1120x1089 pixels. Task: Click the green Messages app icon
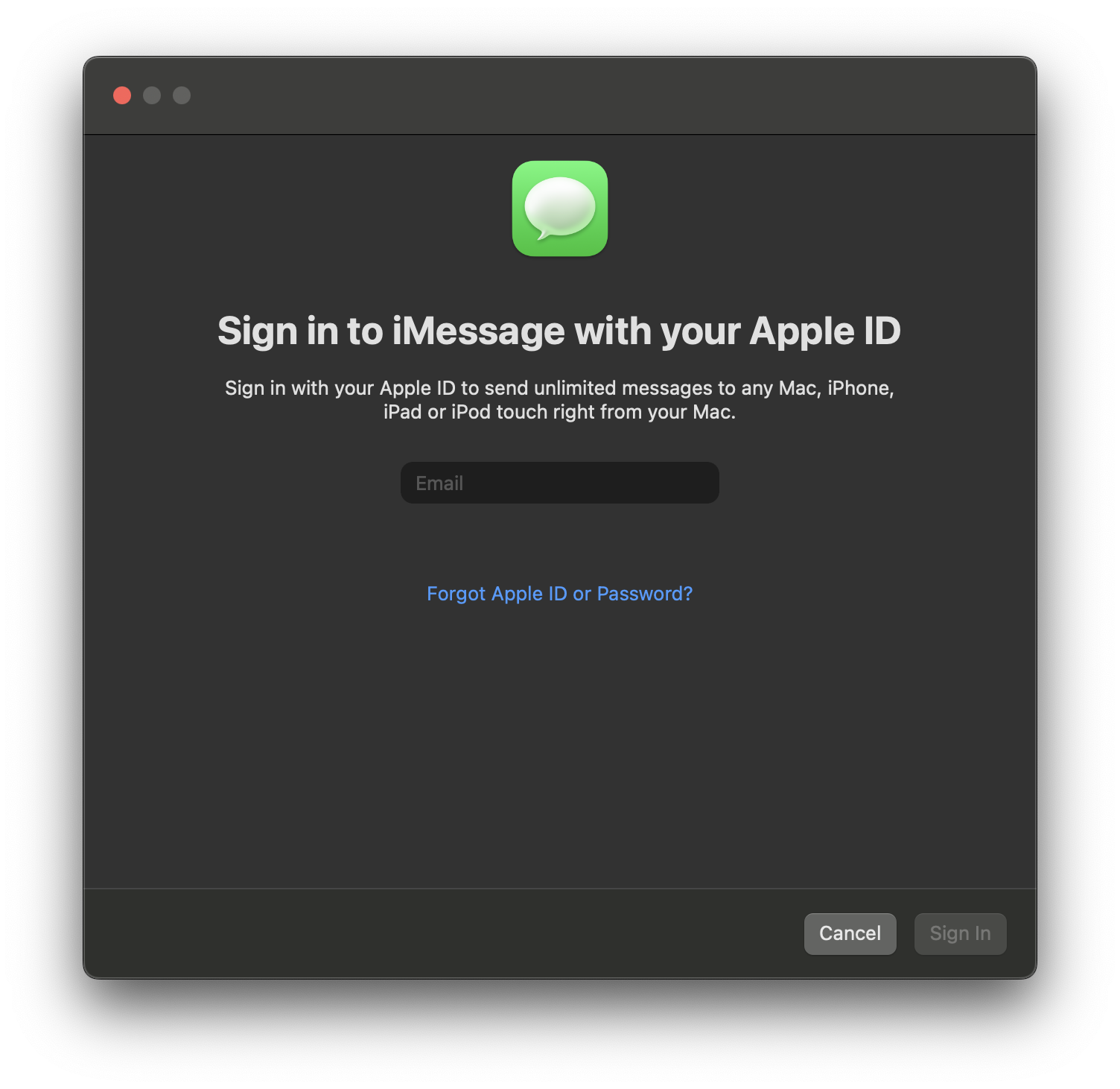point(560,209)
